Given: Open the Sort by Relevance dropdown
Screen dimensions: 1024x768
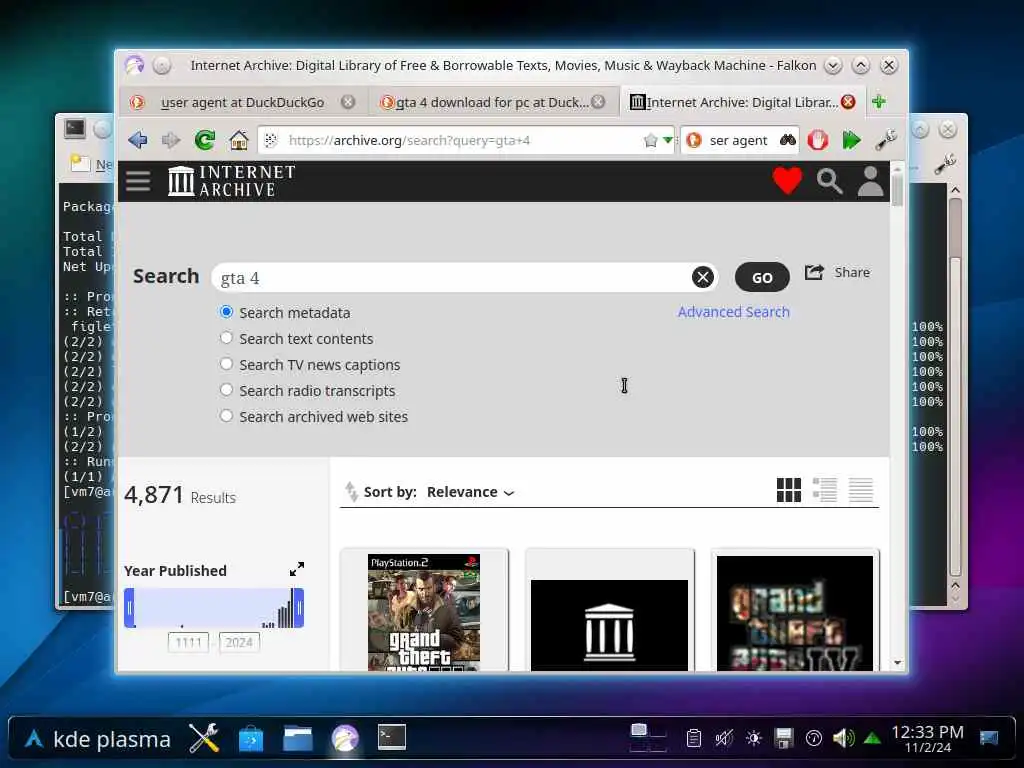Looking at the screenshot, I should point(470,492).
